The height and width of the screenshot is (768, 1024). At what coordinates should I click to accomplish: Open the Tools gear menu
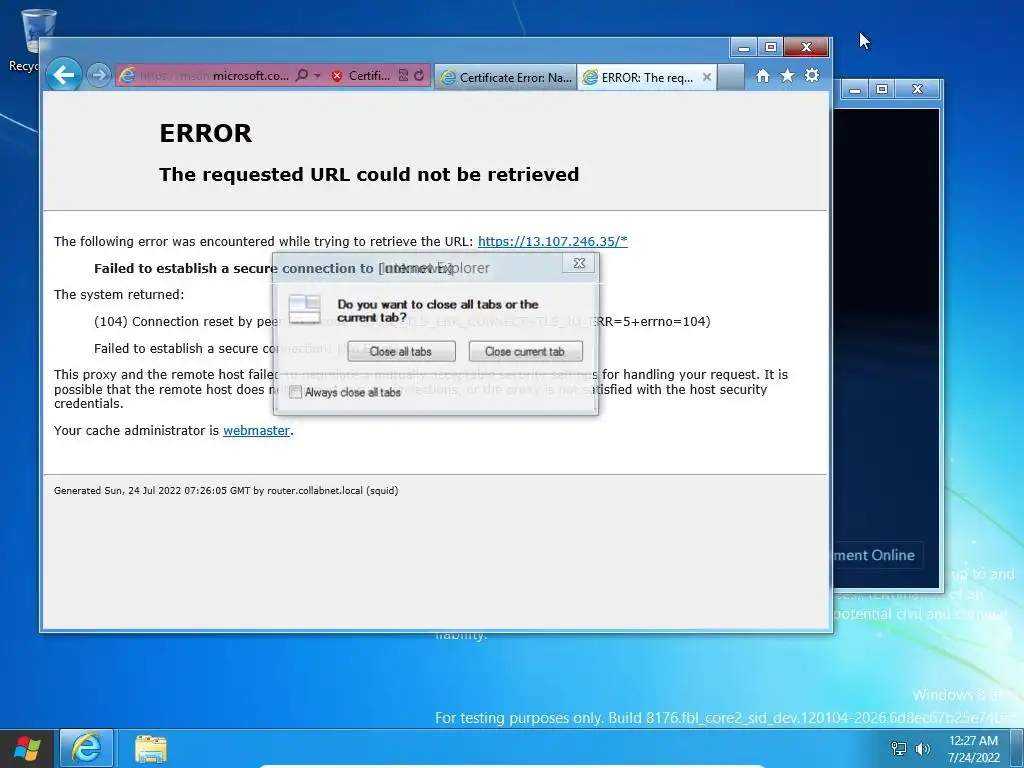coord(812,76)
